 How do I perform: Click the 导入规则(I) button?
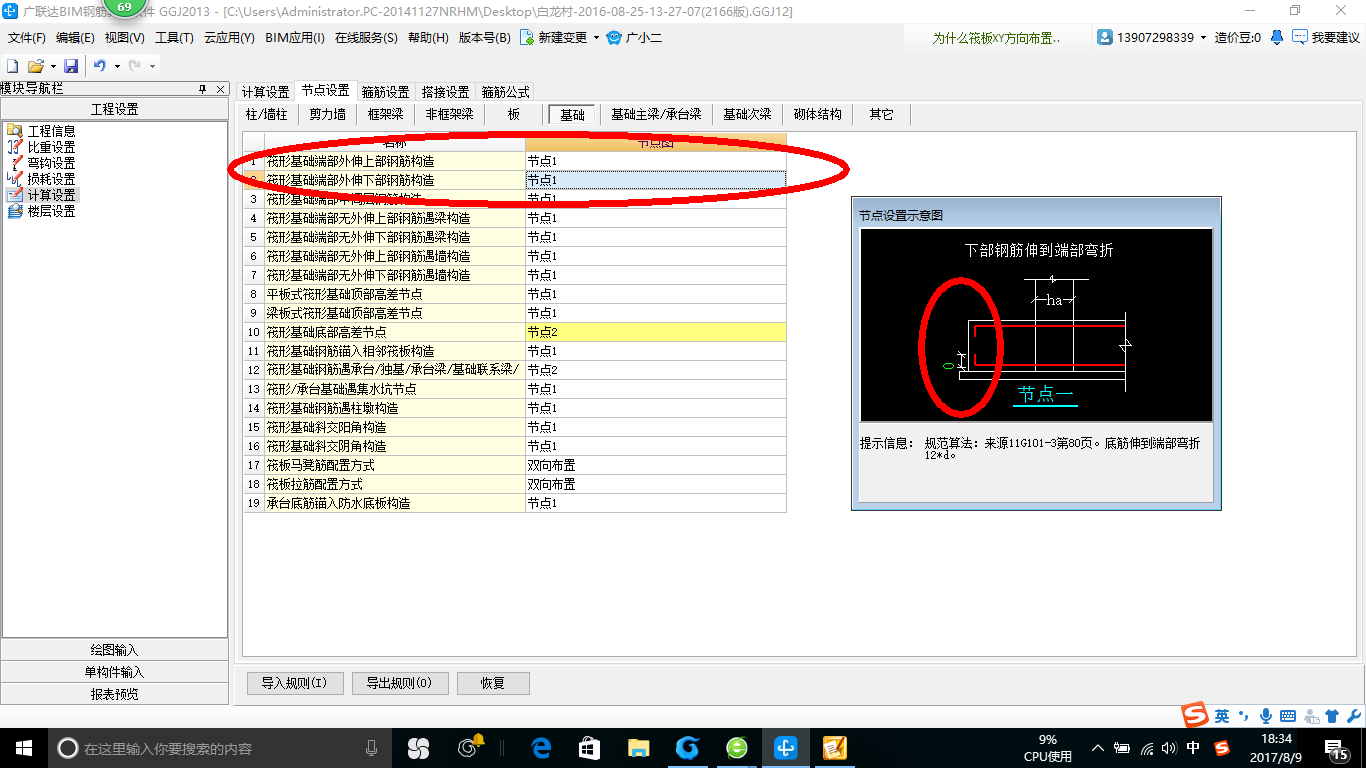pos(295,683)
